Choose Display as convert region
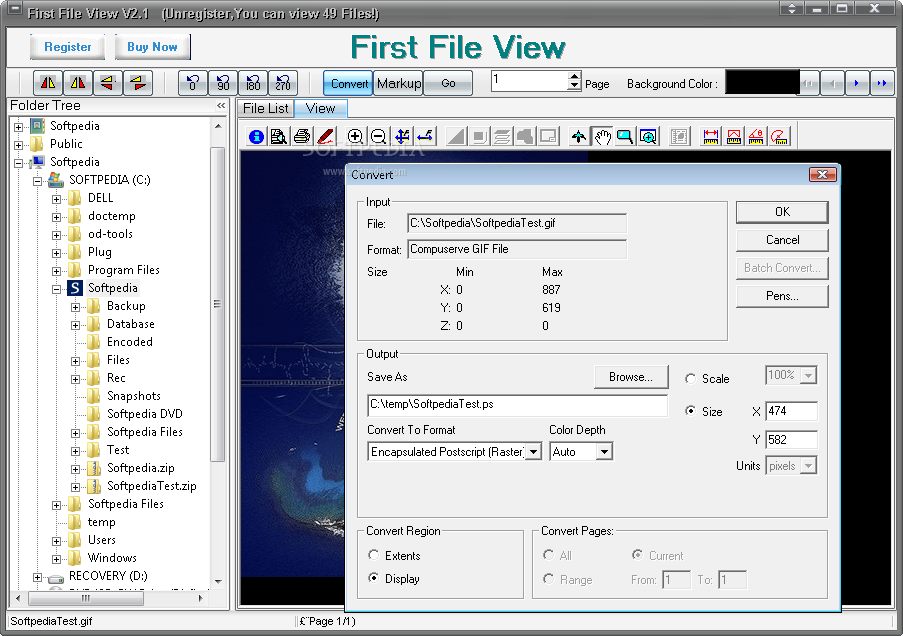The height and width of the screenshot is (636, 903). point(374,578)
